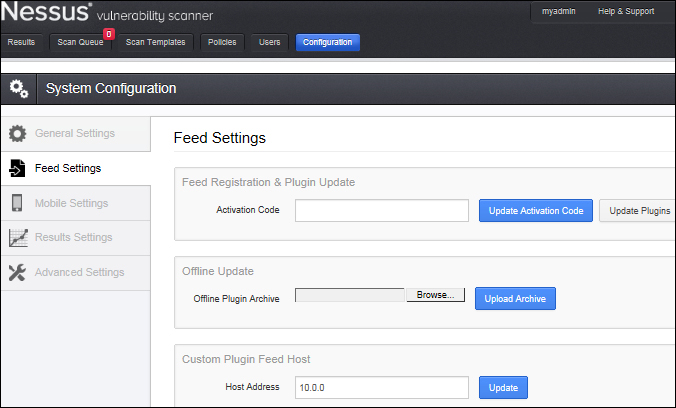Image resolution: width=676 pixels, height=408 pixels.
Task: Open the Help & Support menu
Action: point(626,11)
